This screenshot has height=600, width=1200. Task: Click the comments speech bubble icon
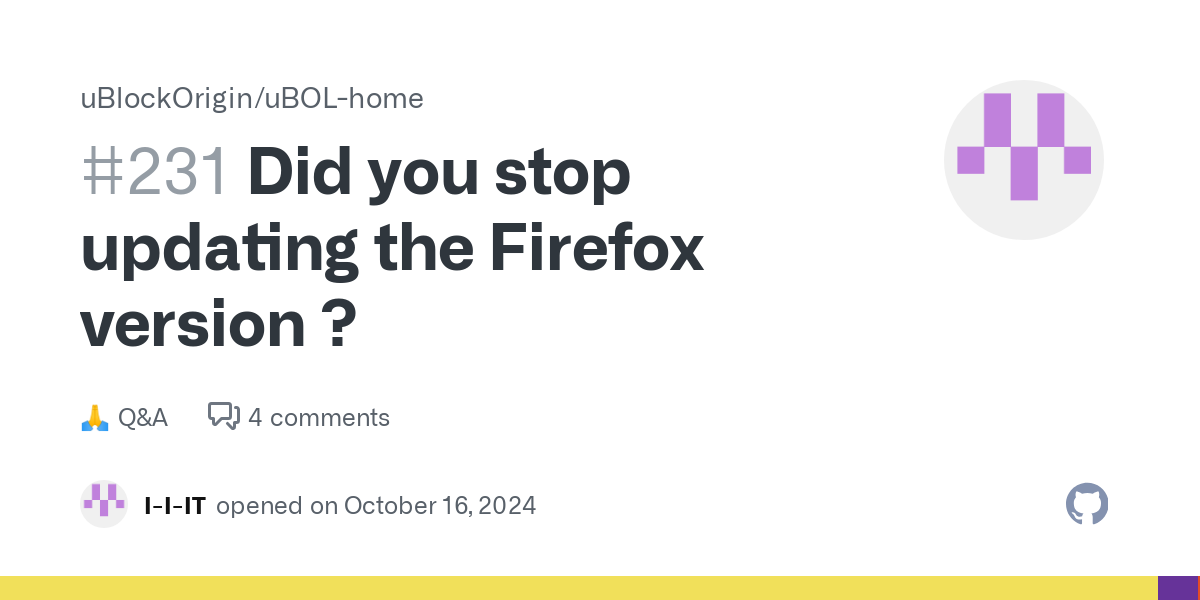(x=224, y=416)
